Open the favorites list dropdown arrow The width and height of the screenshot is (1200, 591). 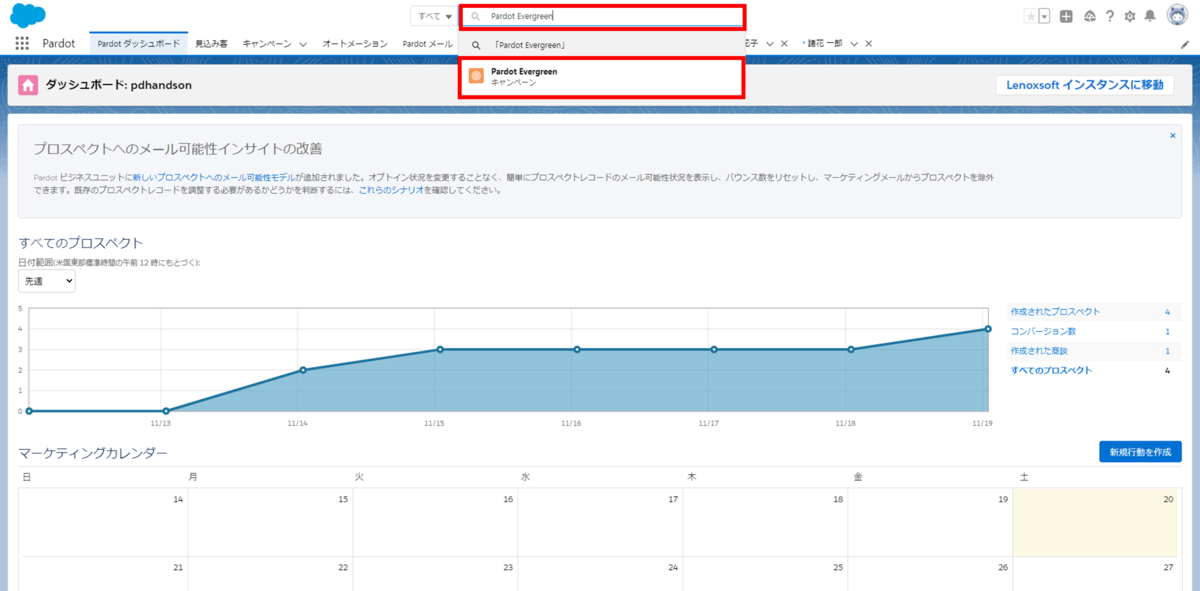point(1044,16)
